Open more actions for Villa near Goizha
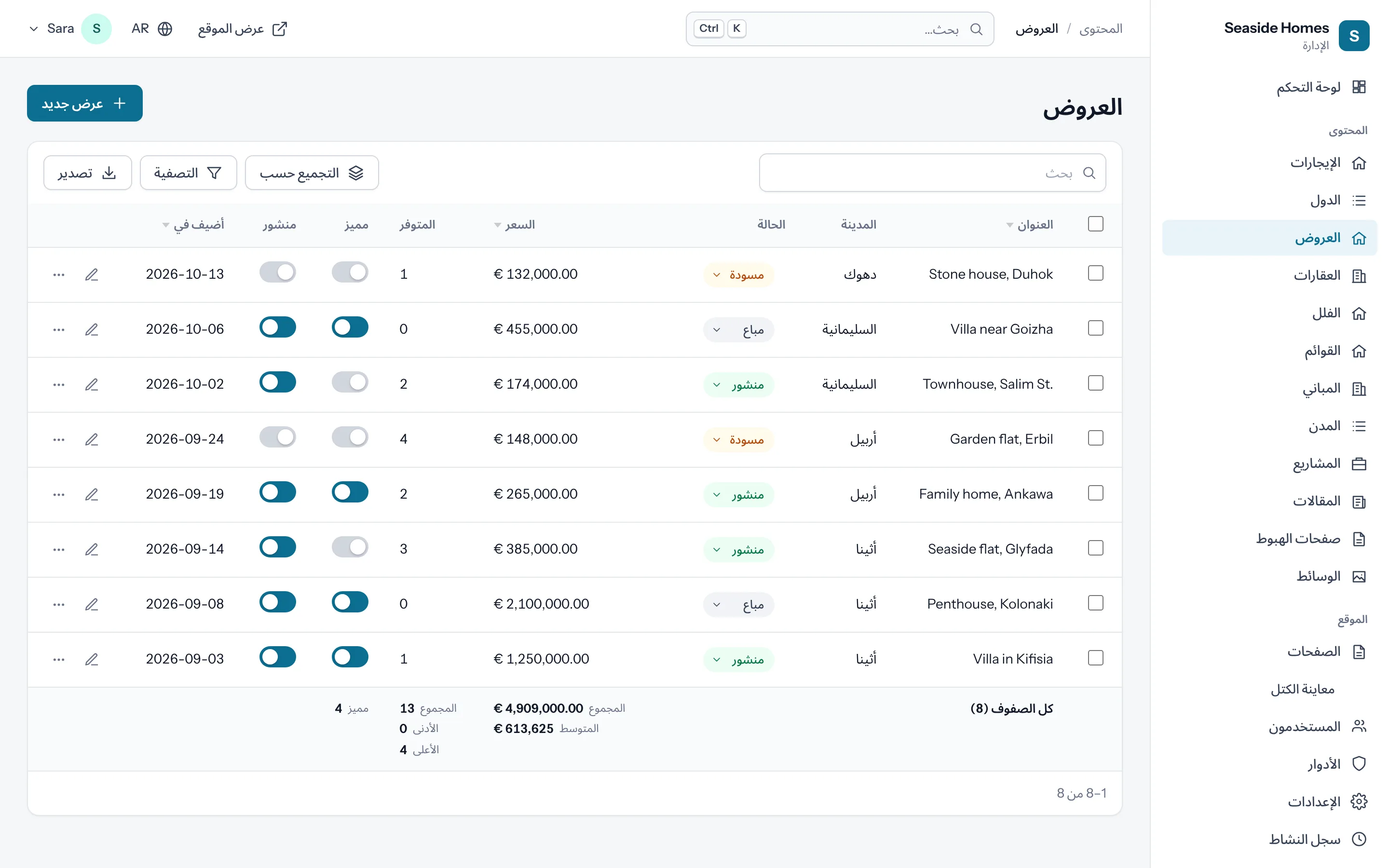The width and height of the screenshot is (1389, 868). (58, 329)
